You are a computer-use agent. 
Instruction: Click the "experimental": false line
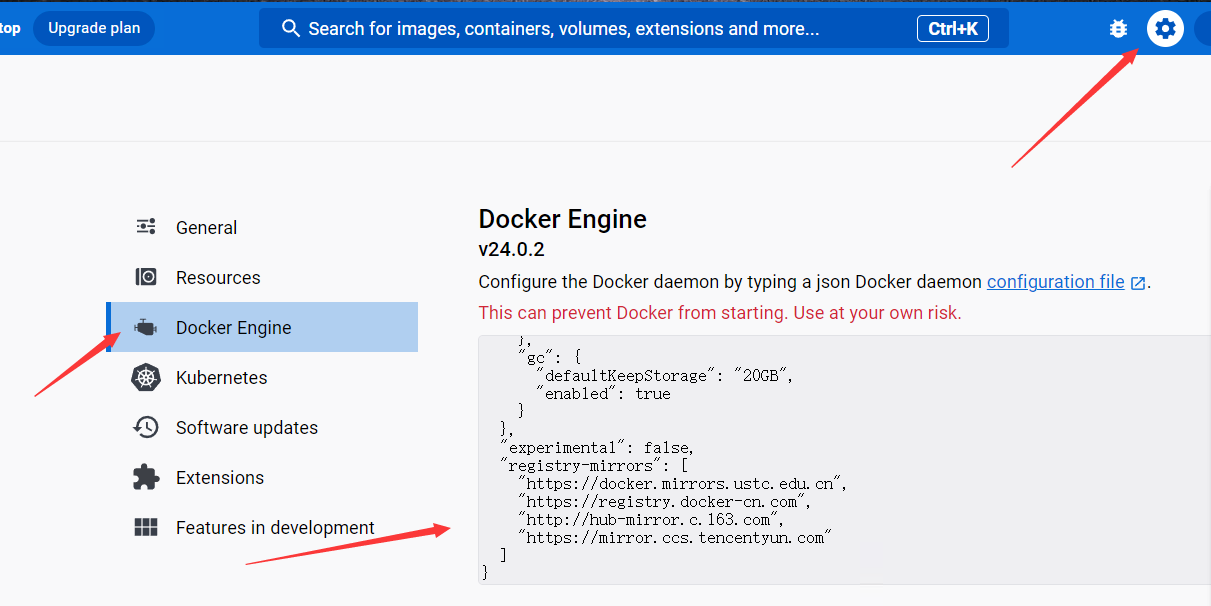pyautogui.click(x=597, y=447)
